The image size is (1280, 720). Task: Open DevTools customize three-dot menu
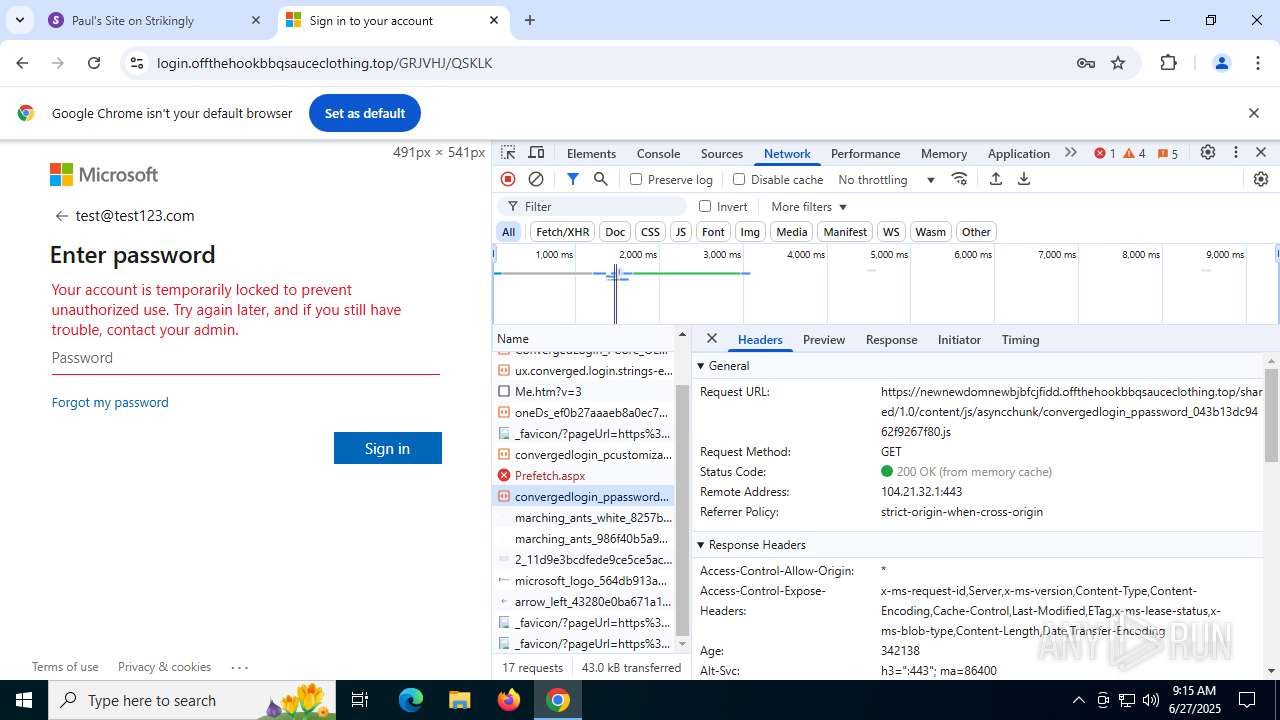pyautogui.click(x=1236, y=153)
